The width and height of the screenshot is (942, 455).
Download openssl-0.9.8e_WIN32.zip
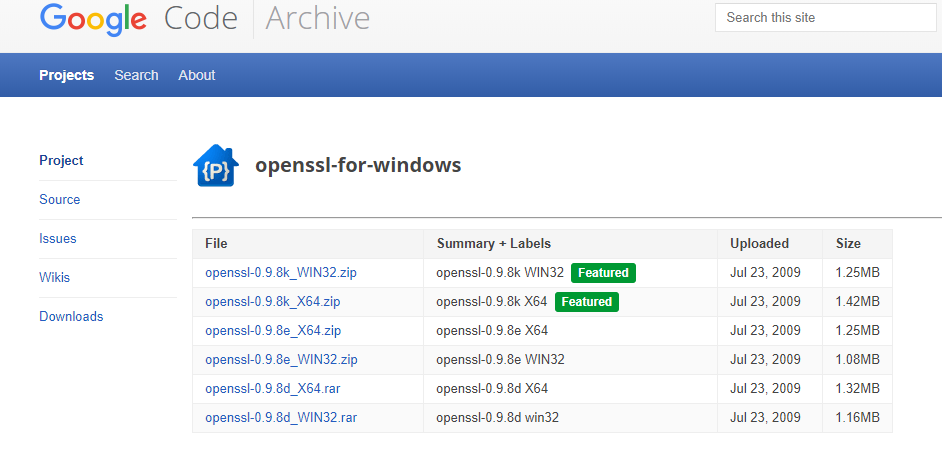281,359
